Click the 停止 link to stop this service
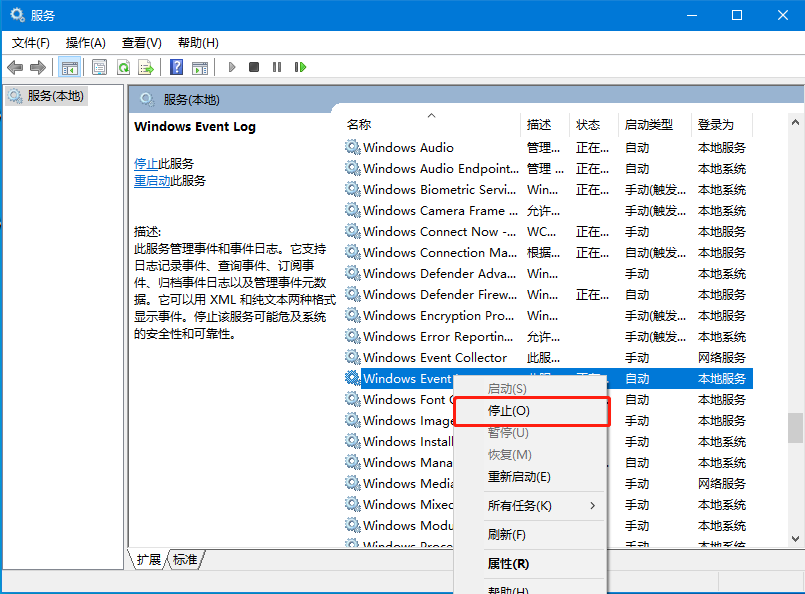This screenshot has width=805, height=594. (146, 164)
